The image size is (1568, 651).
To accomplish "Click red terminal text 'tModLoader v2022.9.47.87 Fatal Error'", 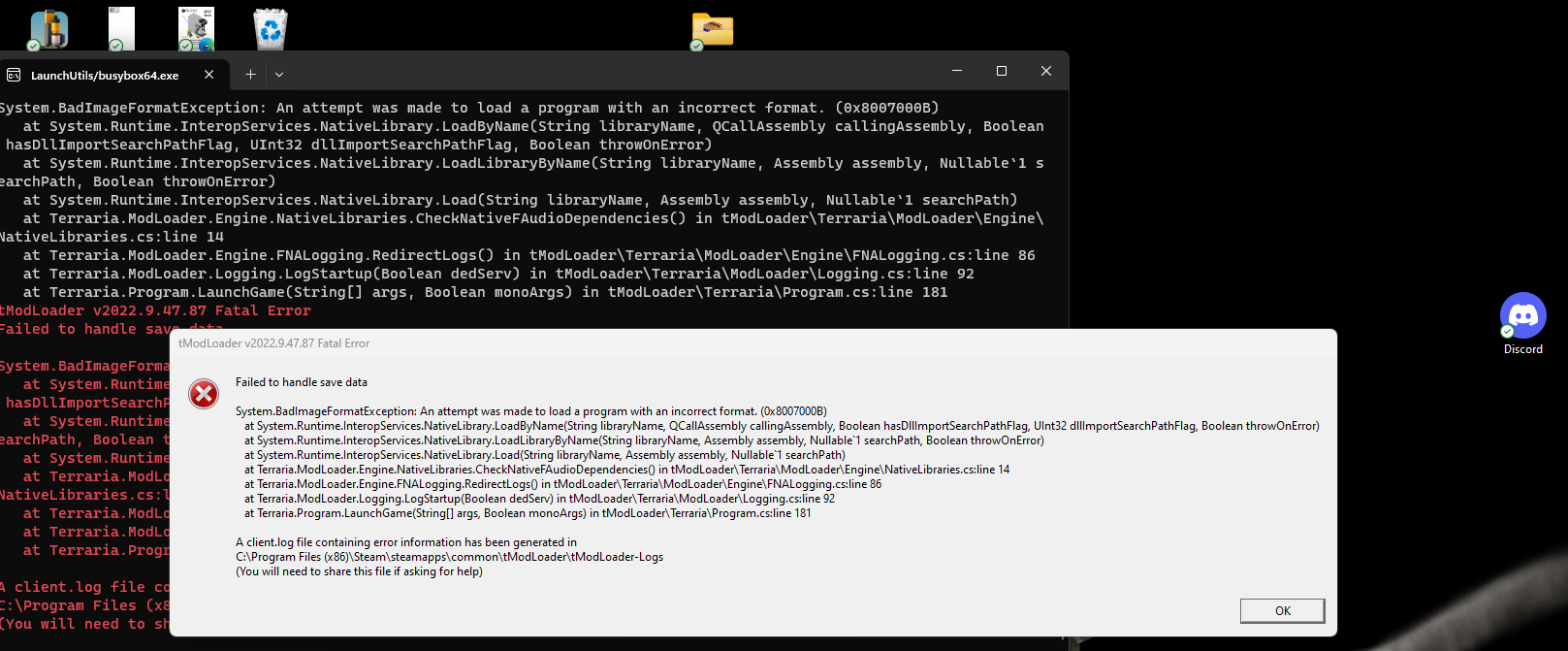I will (x=155, y=310).
